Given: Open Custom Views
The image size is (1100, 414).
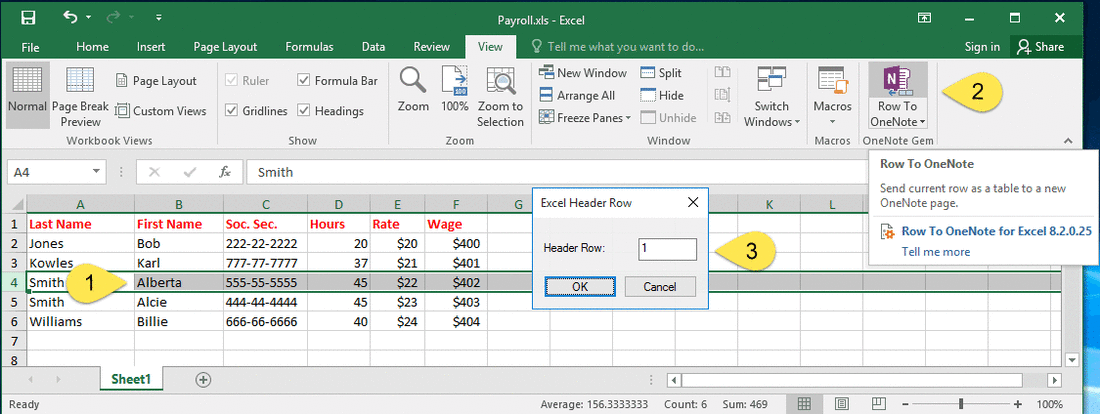Looking at the screenshot, I should click(x=160, y=111).
